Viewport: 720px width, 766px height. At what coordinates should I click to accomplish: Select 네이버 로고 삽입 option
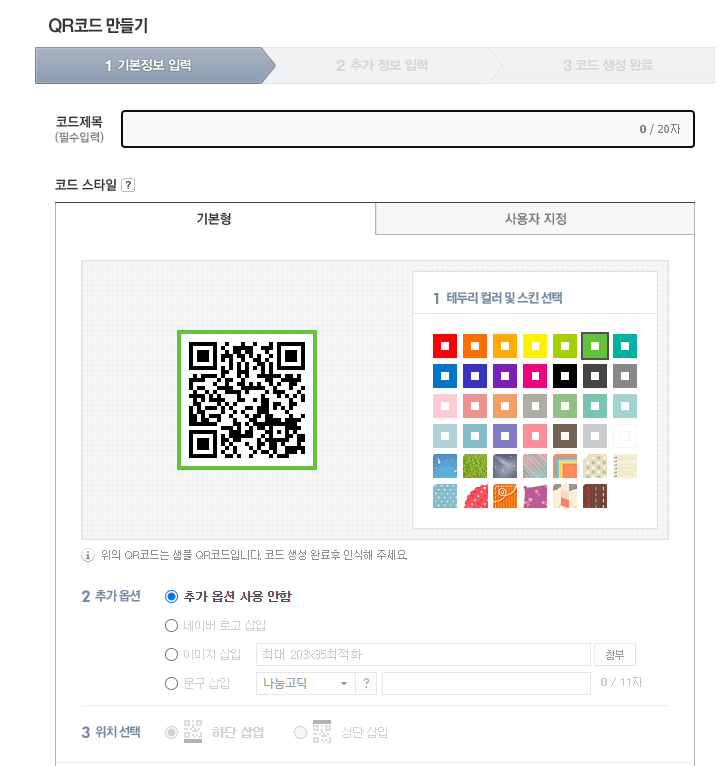pyautogui.click(x=171, y=625)
